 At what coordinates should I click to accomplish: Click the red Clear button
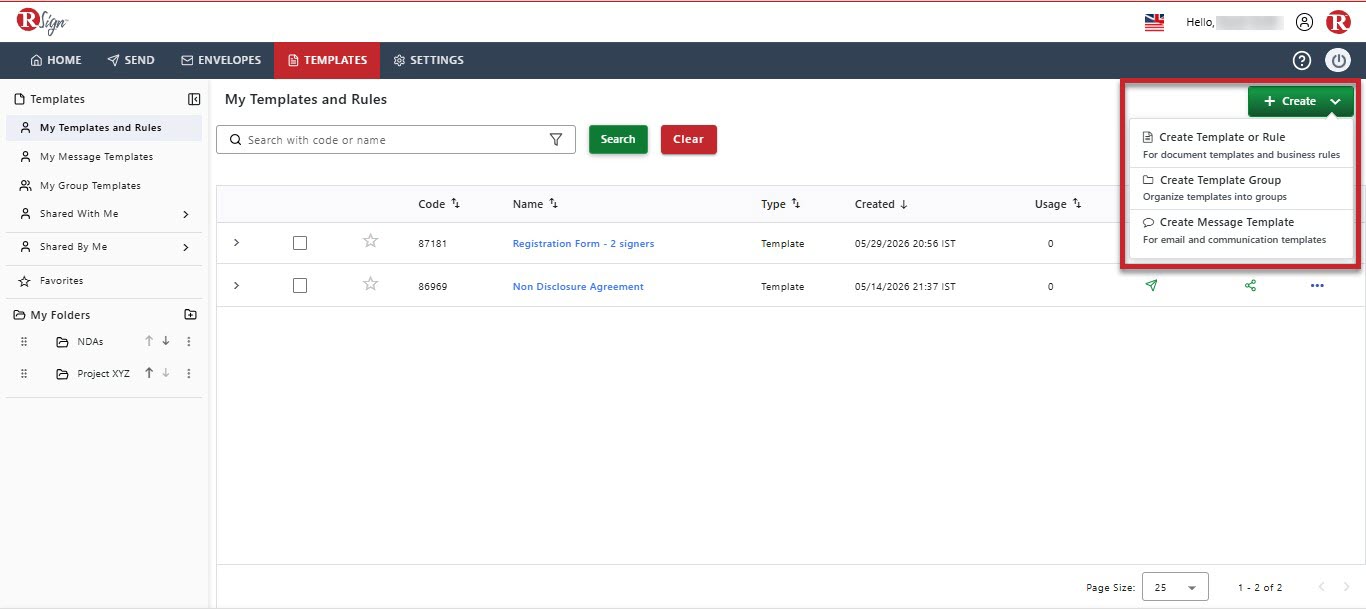pyautogui.click(x=688, y=140)
